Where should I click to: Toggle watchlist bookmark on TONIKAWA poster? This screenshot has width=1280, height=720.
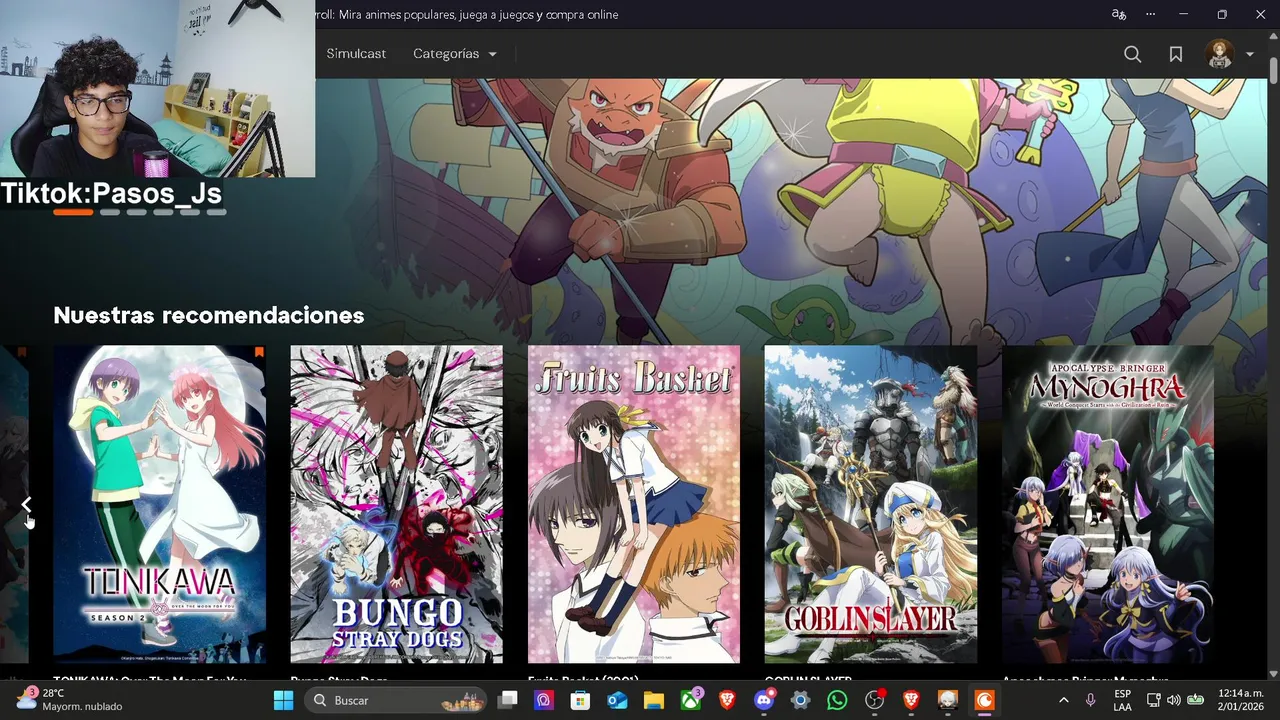pyautogui.click(x=259, y=352)
